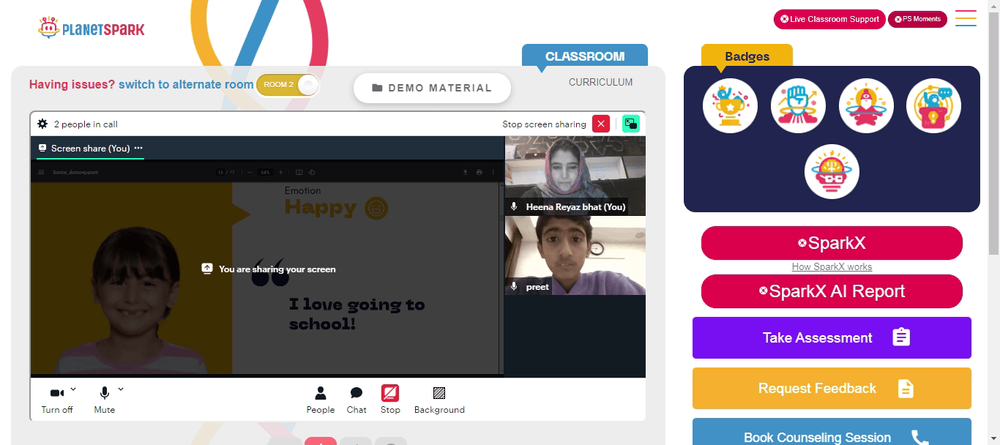Screen dimensions: 1000x445
Task: Click the green picture-in-picture layout icon
Action: pyautogui.click(x=631, y=124)
